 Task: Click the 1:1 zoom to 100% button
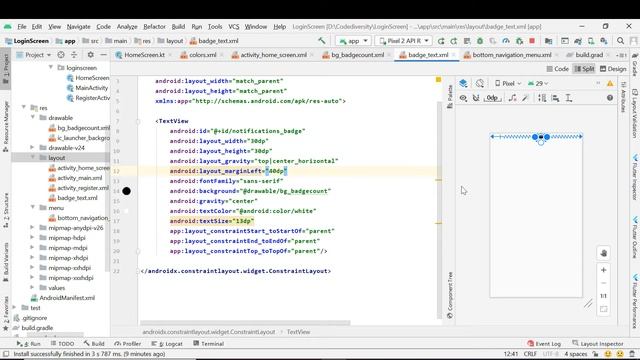[x=604, y=296]
